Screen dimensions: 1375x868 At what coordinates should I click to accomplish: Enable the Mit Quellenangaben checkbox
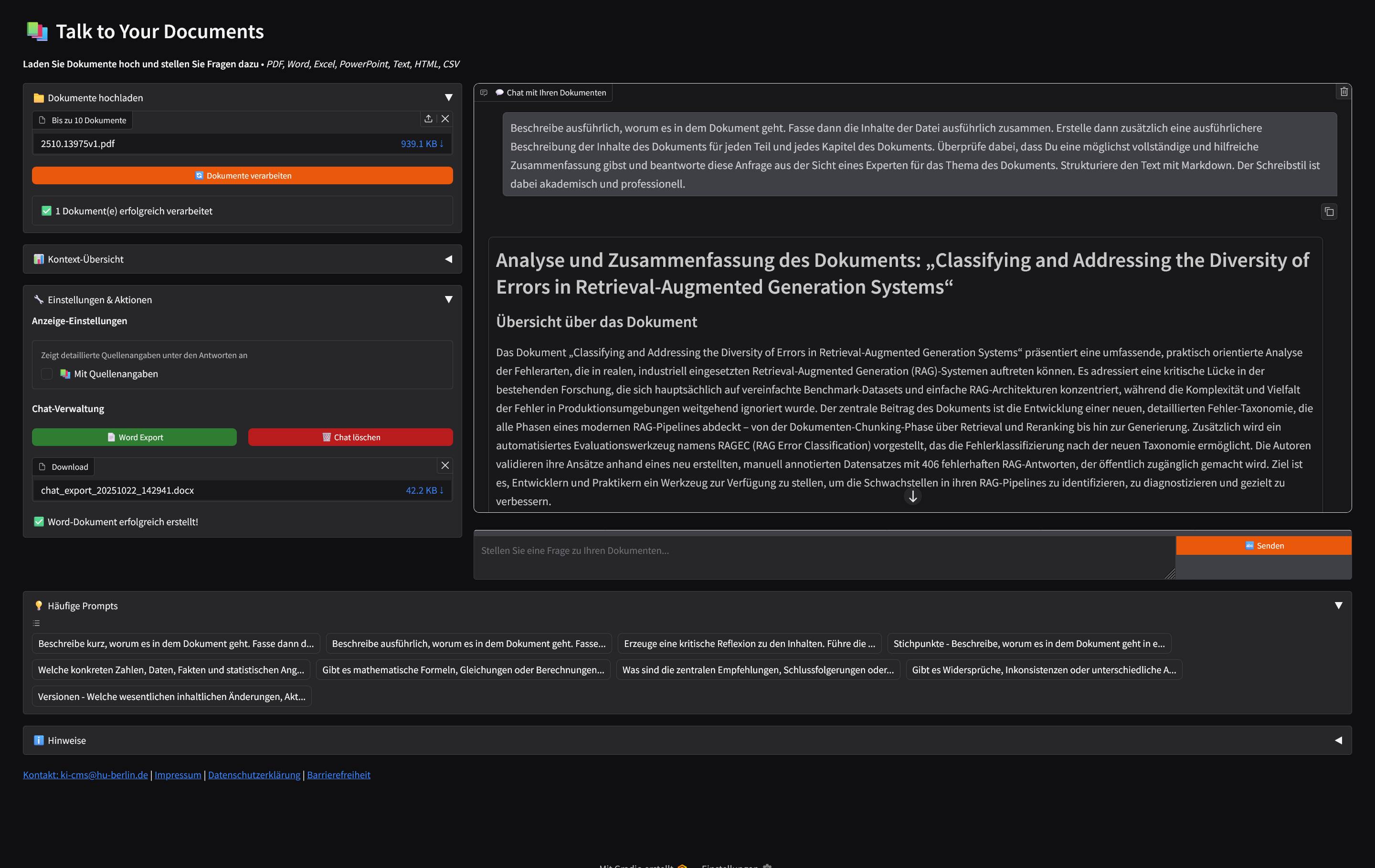pyautogui.click(x=47, y=373)
